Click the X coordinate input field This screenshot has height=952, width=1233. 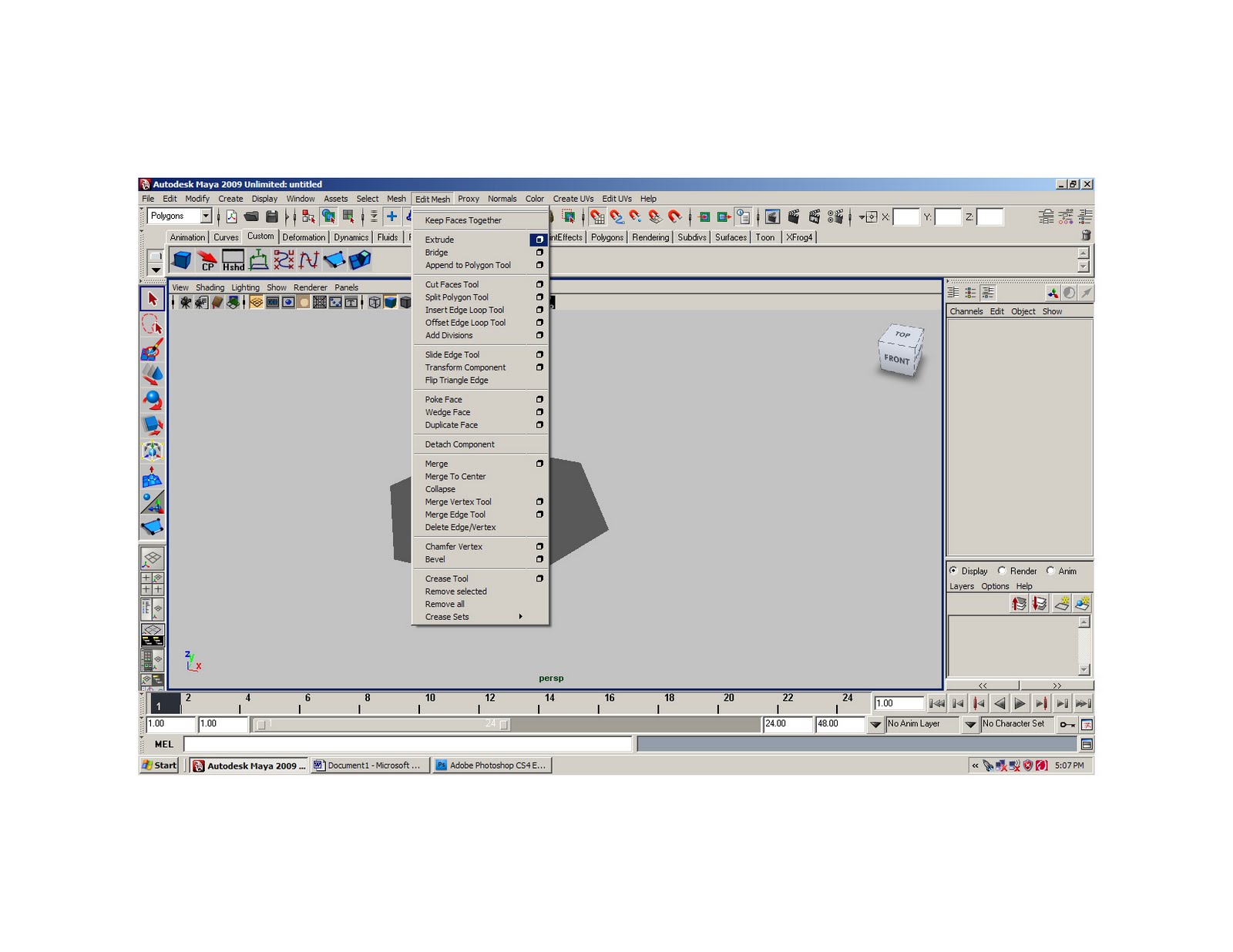click(905, 217)
